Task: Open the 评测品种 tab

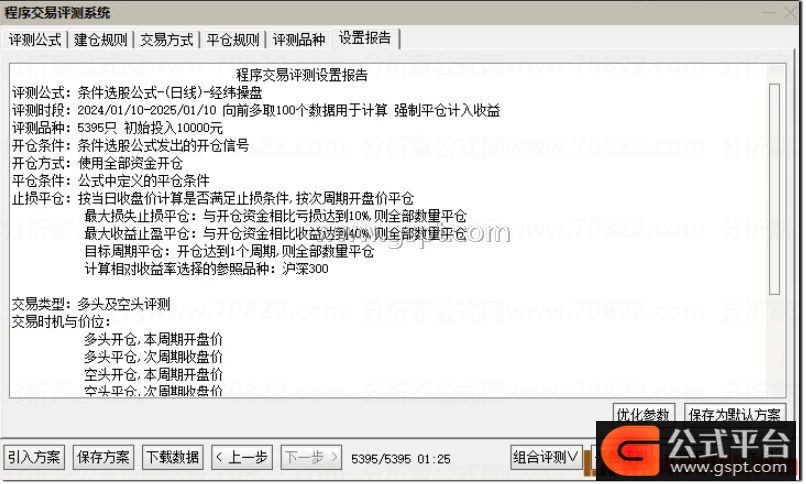Action: (x=299, y=40)
